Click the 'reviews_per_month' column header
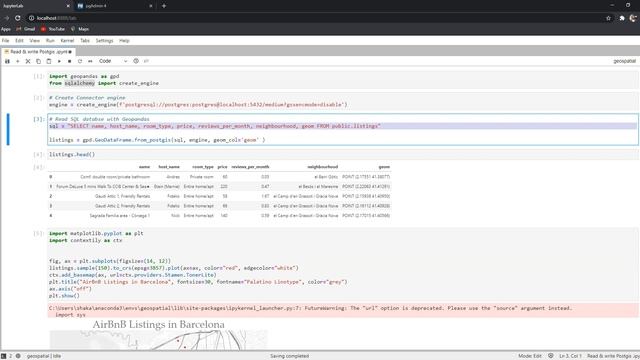Viewport: 640px width, 360px height. [250, 167]
